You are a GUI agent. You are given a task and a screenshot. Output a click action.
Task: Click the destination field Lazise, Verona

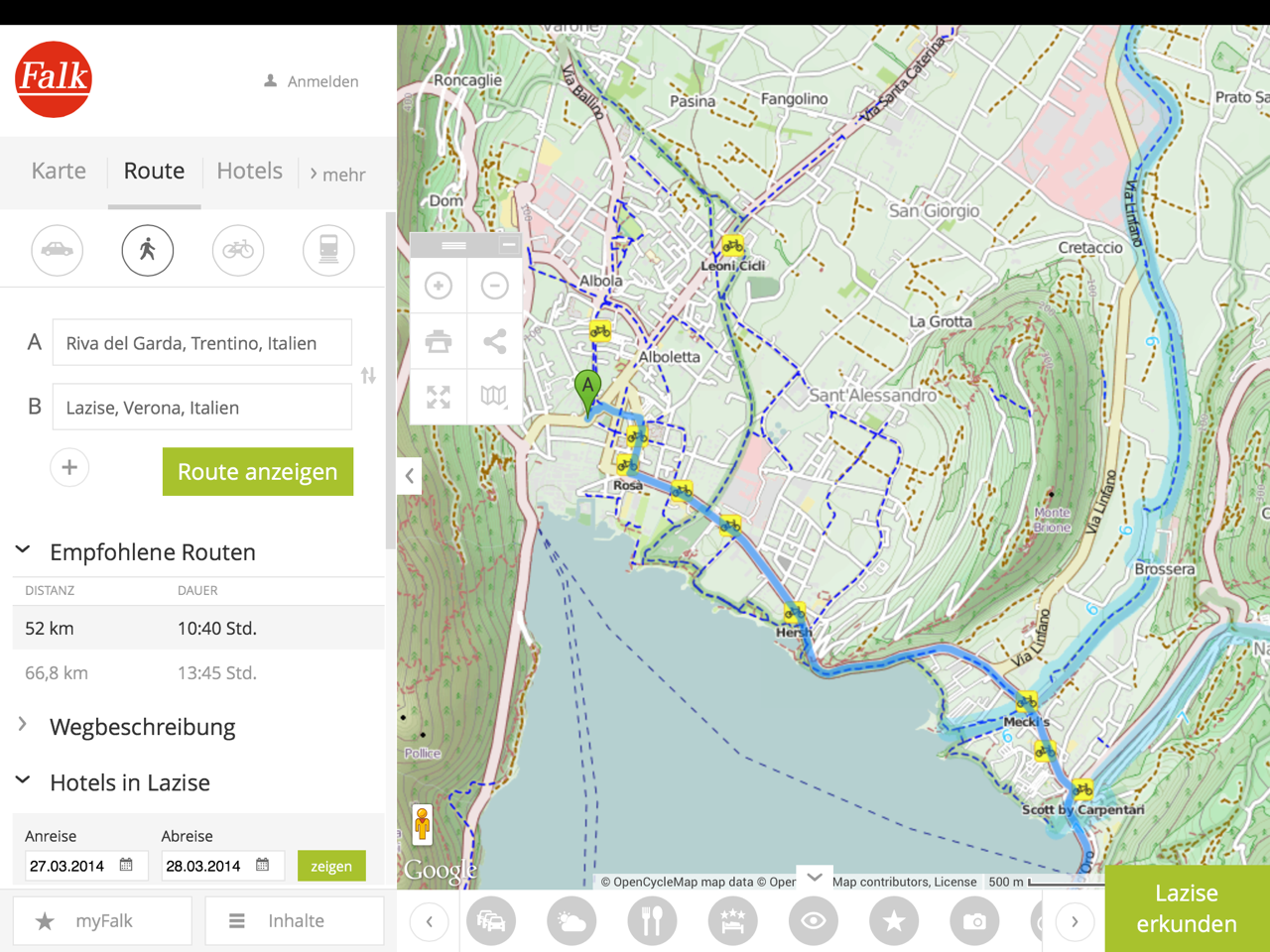(x=202, y=408)
